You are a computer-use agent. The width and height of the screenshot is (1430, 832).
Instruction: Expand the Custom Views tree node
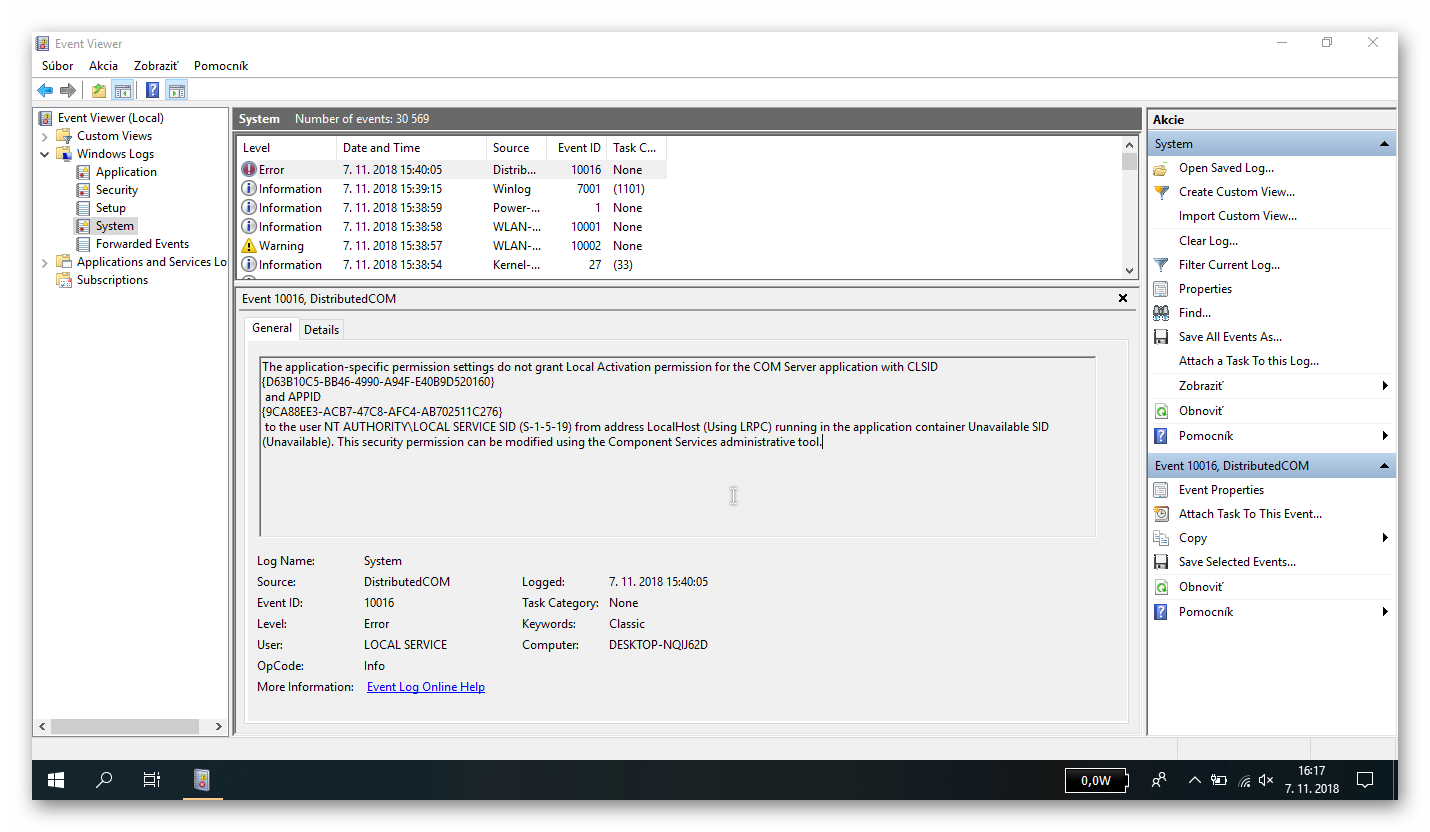tap(45, 136)
